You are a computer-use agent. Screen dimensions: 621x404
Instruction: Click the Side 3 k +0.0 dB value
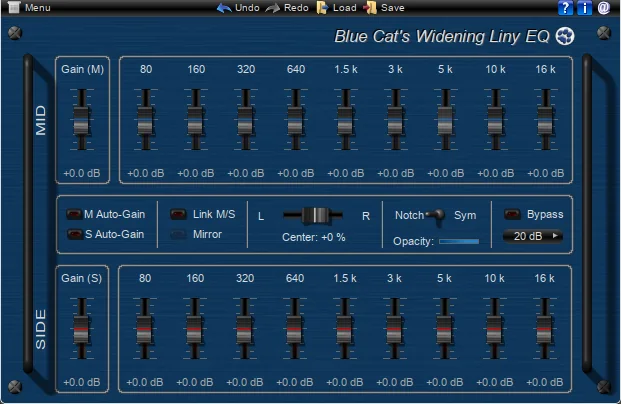point(394,382)
